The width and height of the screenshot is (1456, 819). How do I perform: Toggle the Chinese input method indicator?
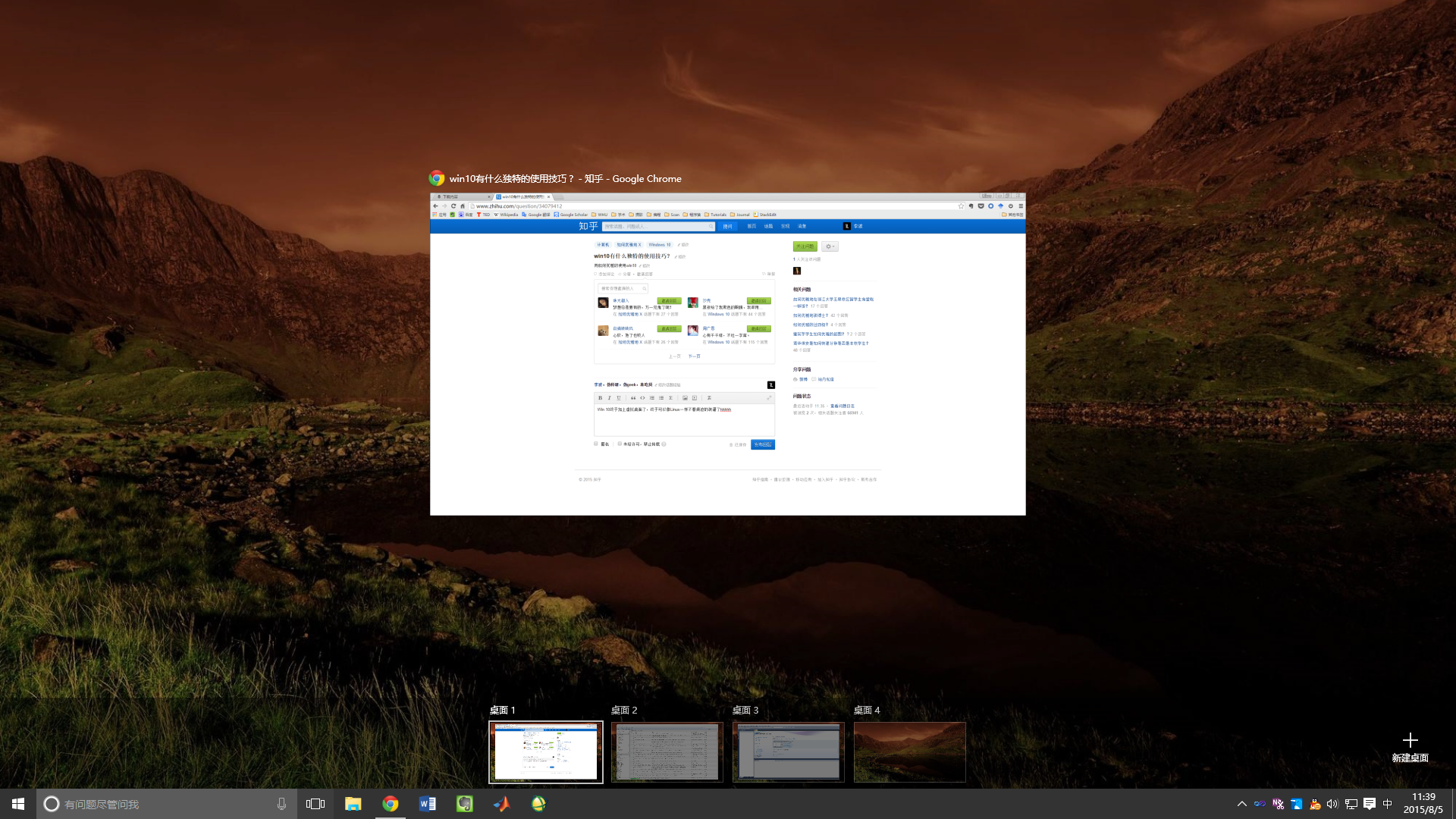1388,804
